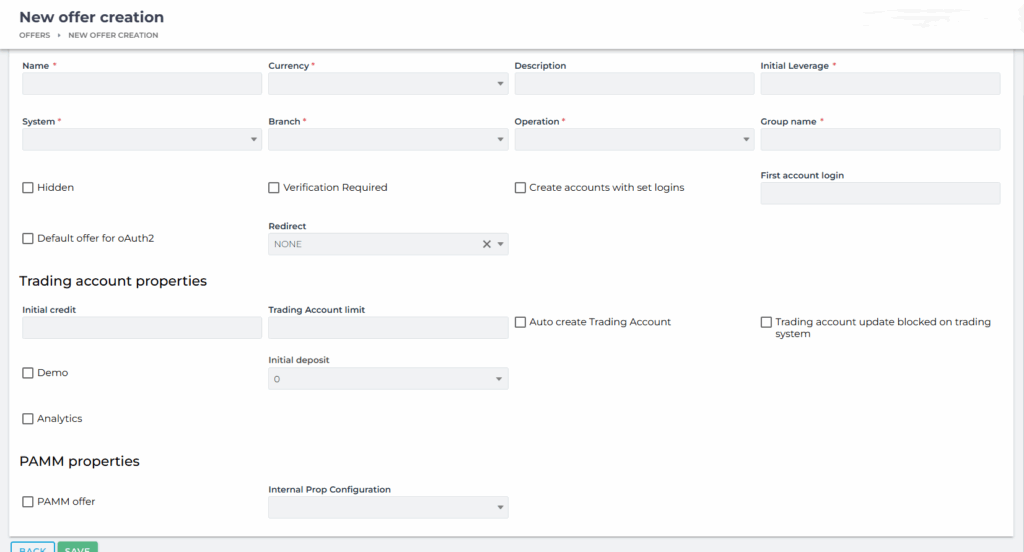Enable the Verification Required checkbox
This screenshot has height=552, width=1024.
click(274, 188)
